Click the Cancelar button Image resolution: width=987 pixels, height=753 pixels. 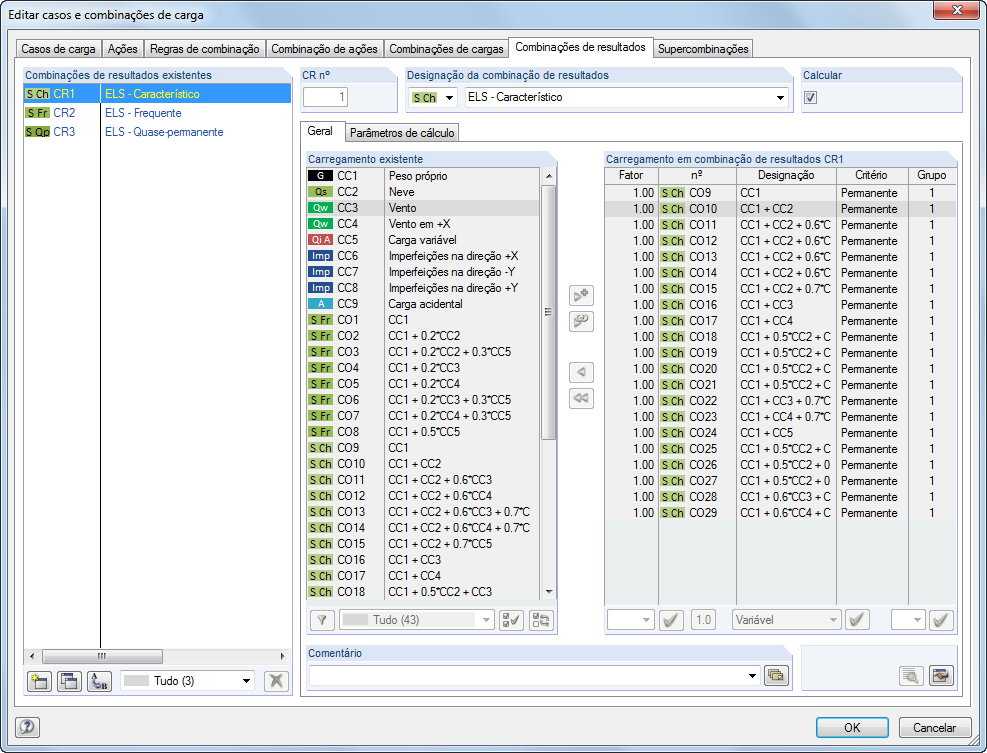point(934,727)
